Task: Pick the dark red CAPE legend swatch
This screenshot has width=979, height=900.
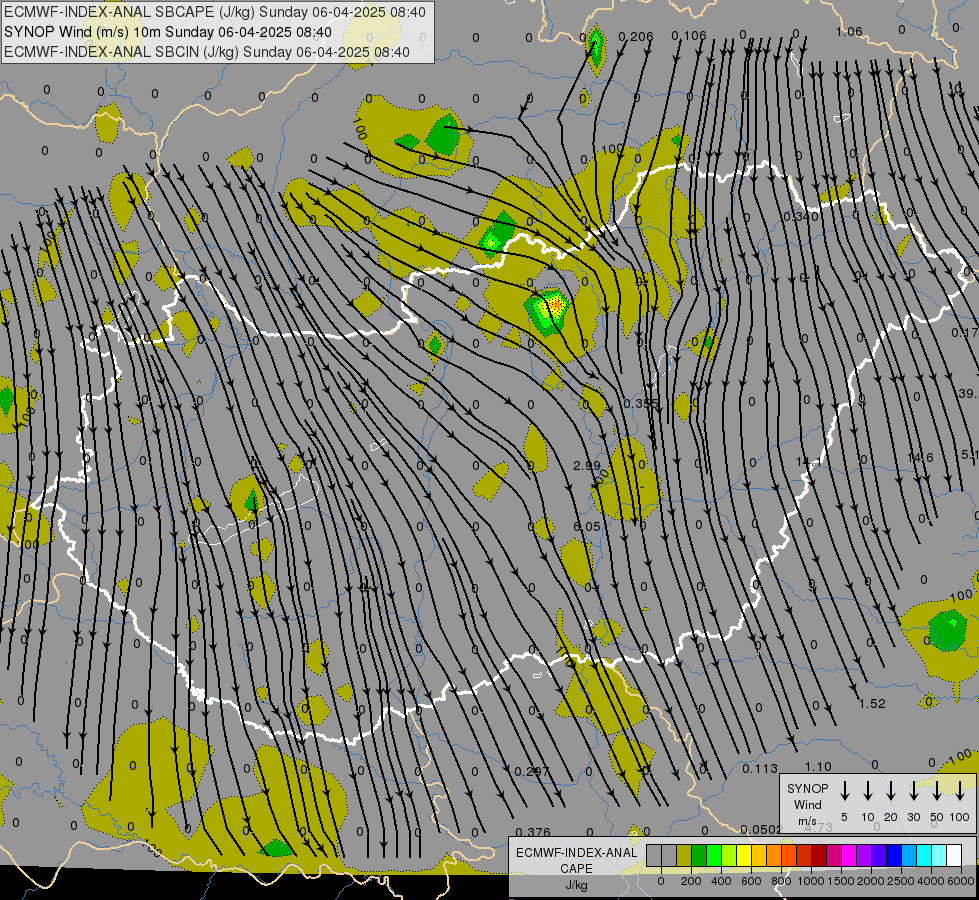Action: [x=819, y=856]
